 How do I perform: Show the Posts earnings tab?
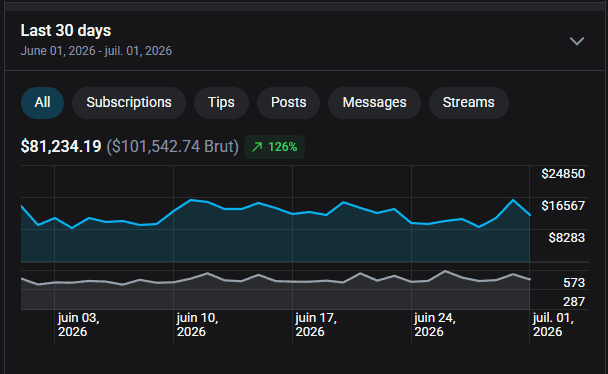(x=288, y=103)
